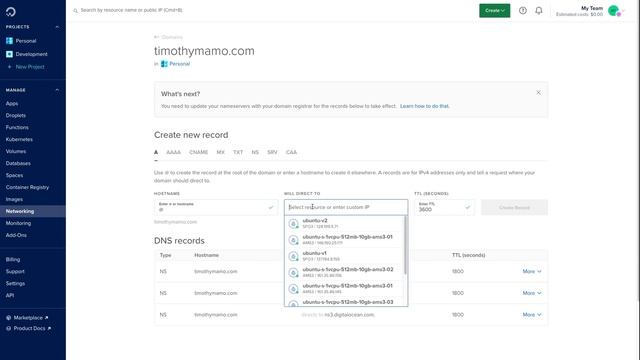Image resolution: width=640 pixels, height=360 pixels.
Task: Open Kubernetes in the sidebar
Action: coord(19,139)
